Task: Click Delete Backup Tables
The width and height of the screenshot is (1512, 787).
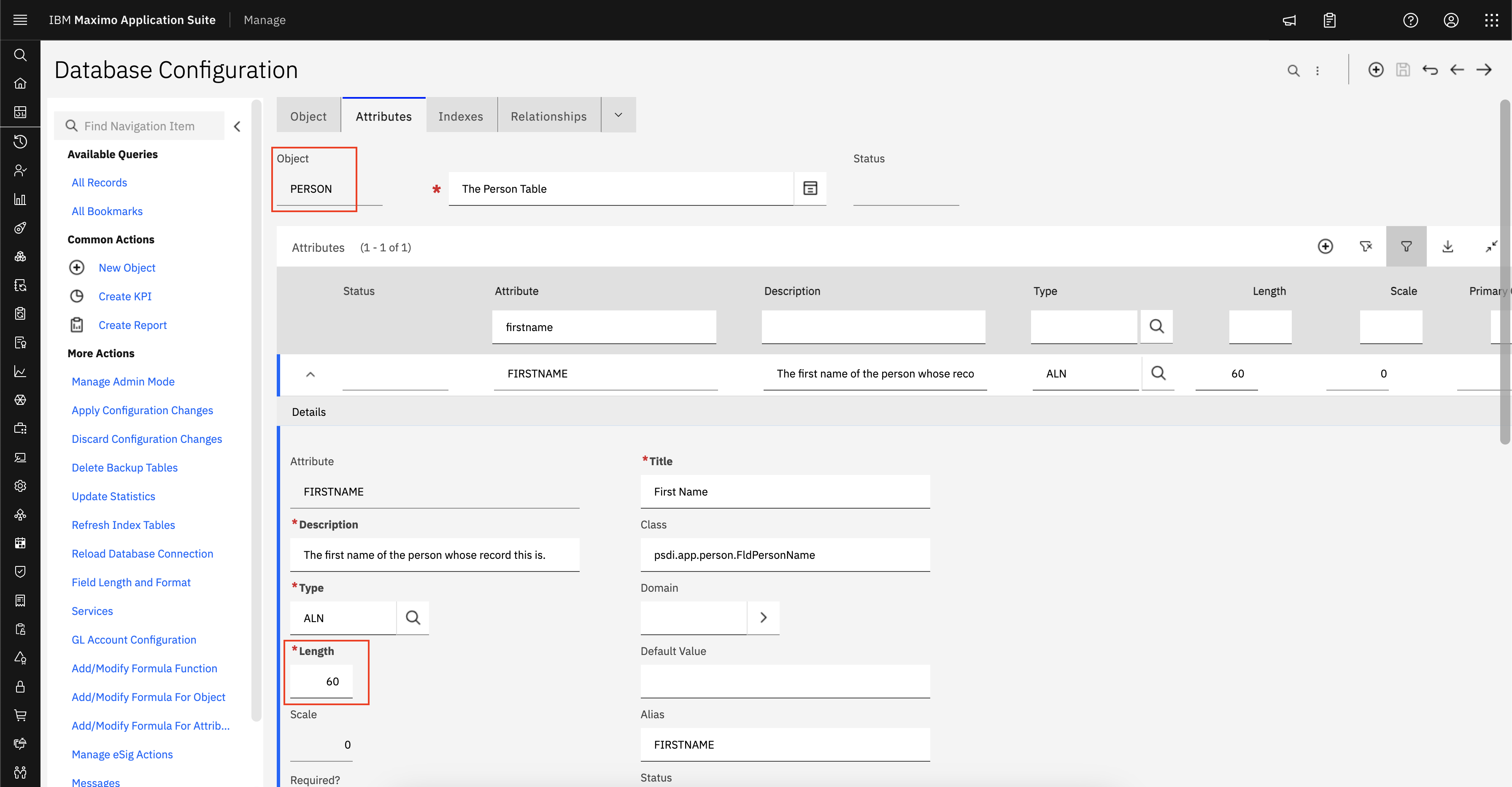Action: coord(124,468)
